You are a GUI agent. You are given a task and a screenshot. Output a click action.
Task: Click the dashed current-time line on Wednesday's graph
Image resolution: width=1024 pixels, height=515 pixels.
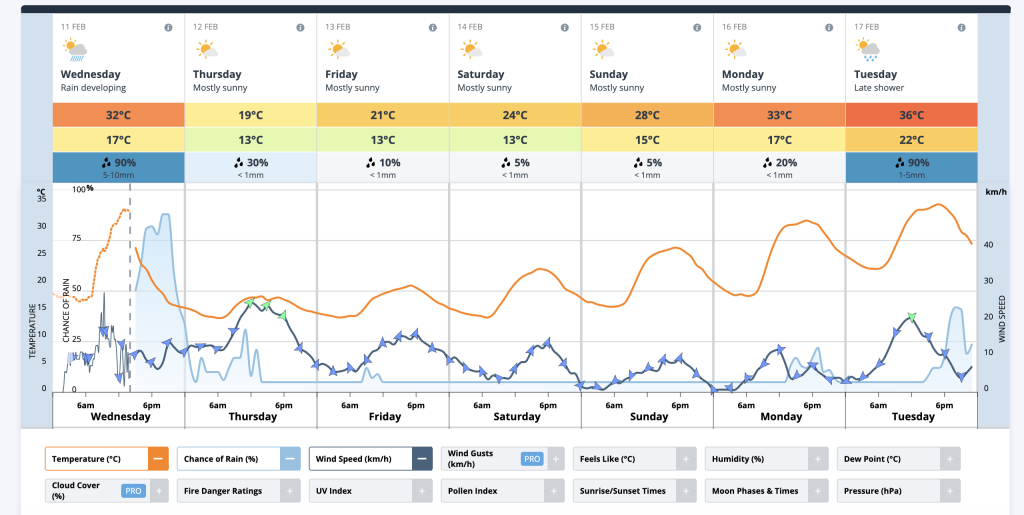pos(130,300)
